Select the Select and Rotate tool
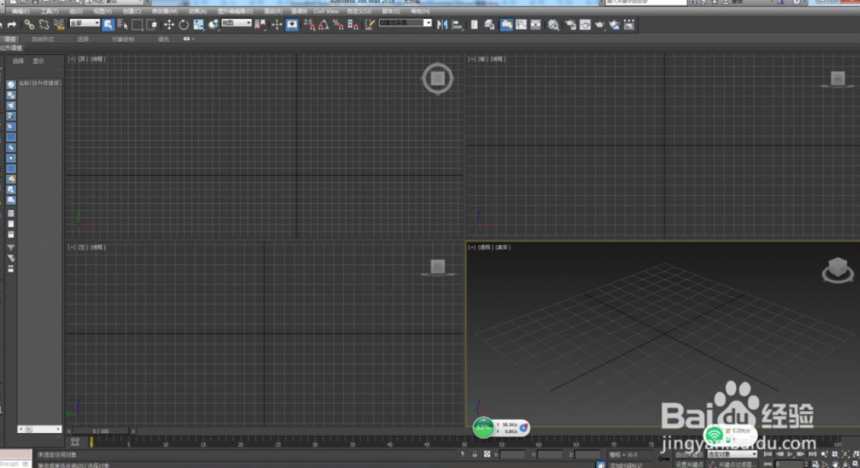This screenshot has height=468, width=860. point(184,25)
